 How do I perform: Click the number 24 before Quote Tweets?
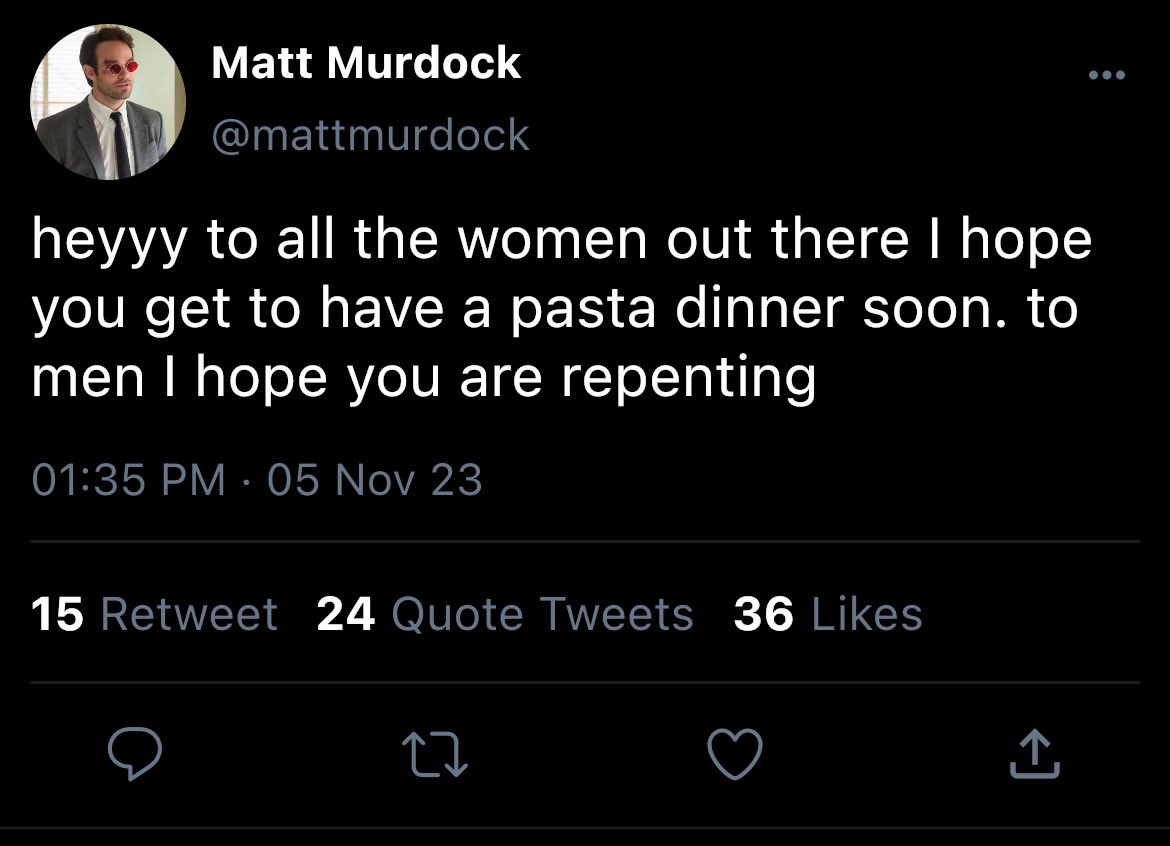[x=345, y=614]
